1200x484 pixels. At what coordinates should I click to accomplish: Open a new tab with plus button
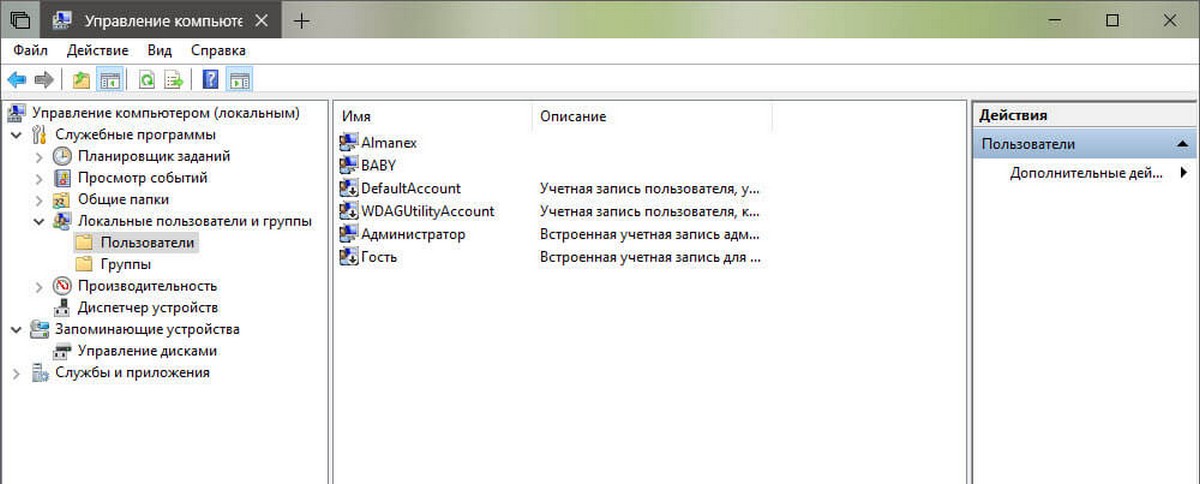coord(301,20)
